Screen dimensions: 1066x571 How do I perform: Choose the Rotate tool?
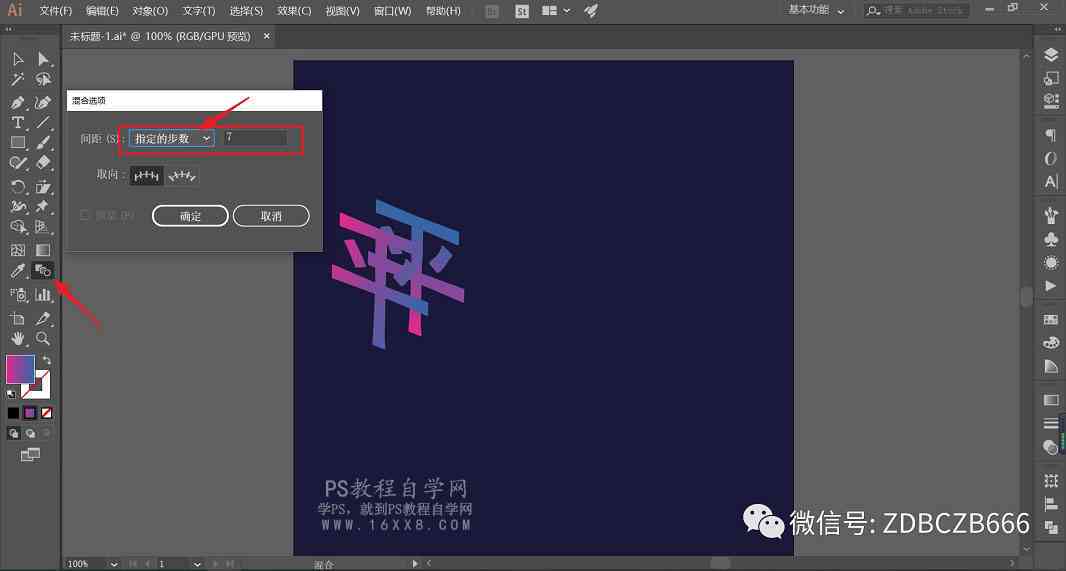[18, 186]
